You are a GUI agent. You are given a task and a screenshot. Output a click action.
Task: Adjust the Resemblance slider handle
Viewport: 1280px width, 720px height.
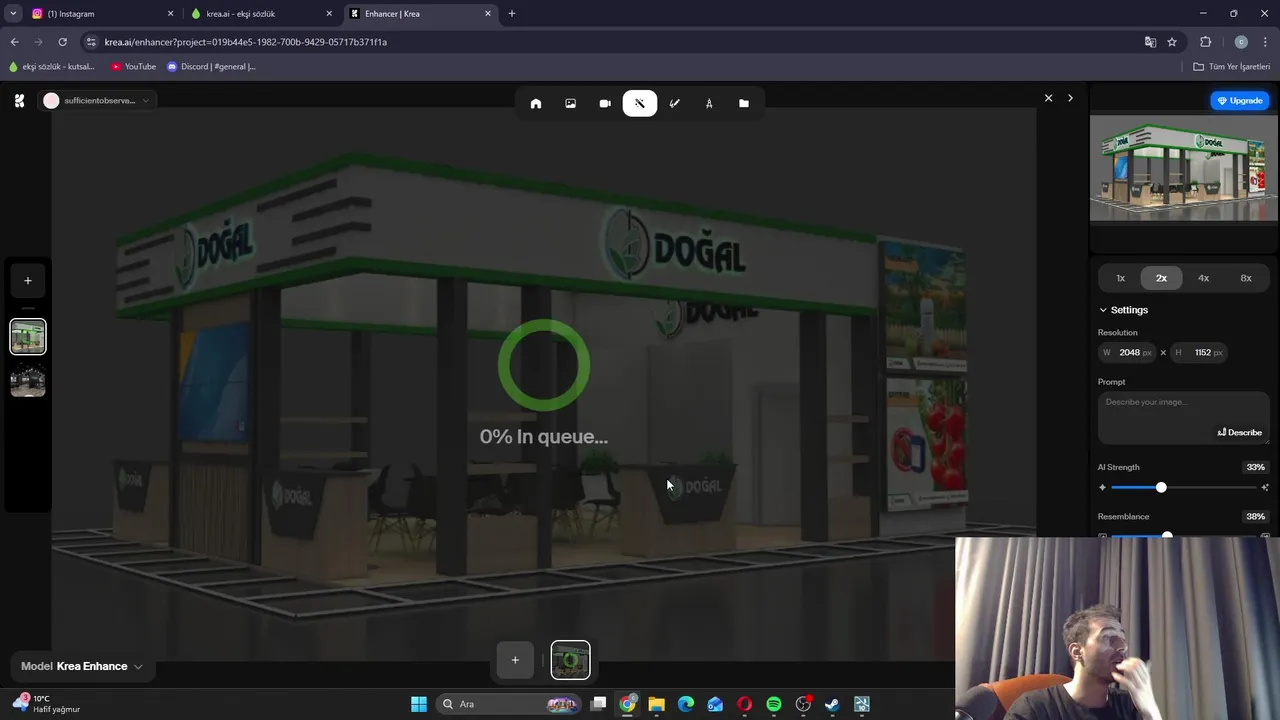point(1167,536)
